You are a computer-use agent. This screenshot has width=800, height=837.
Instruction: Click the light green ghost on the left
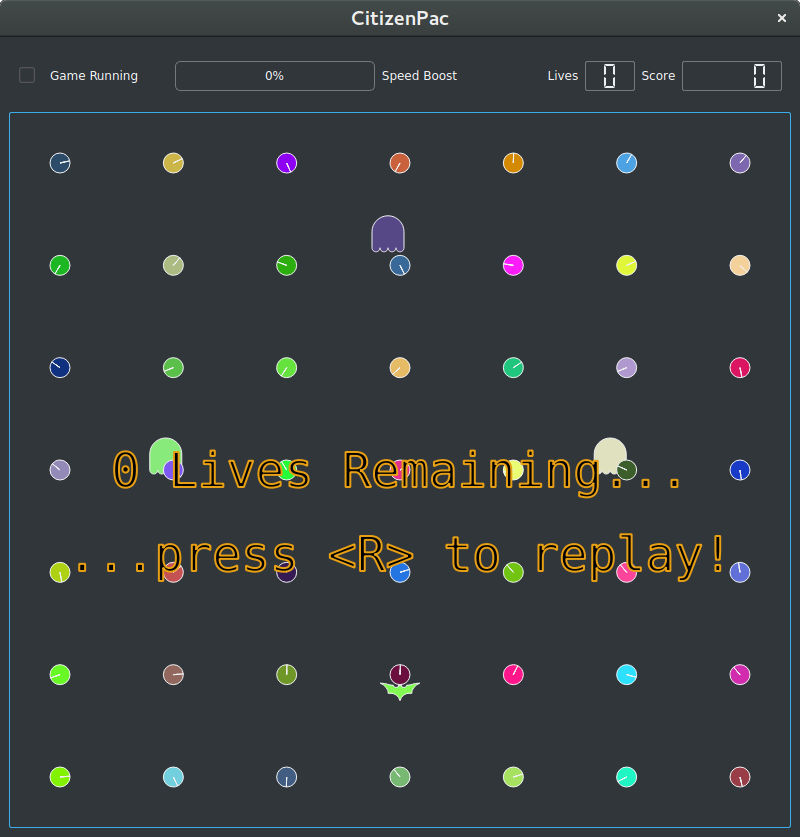point(165,455)
